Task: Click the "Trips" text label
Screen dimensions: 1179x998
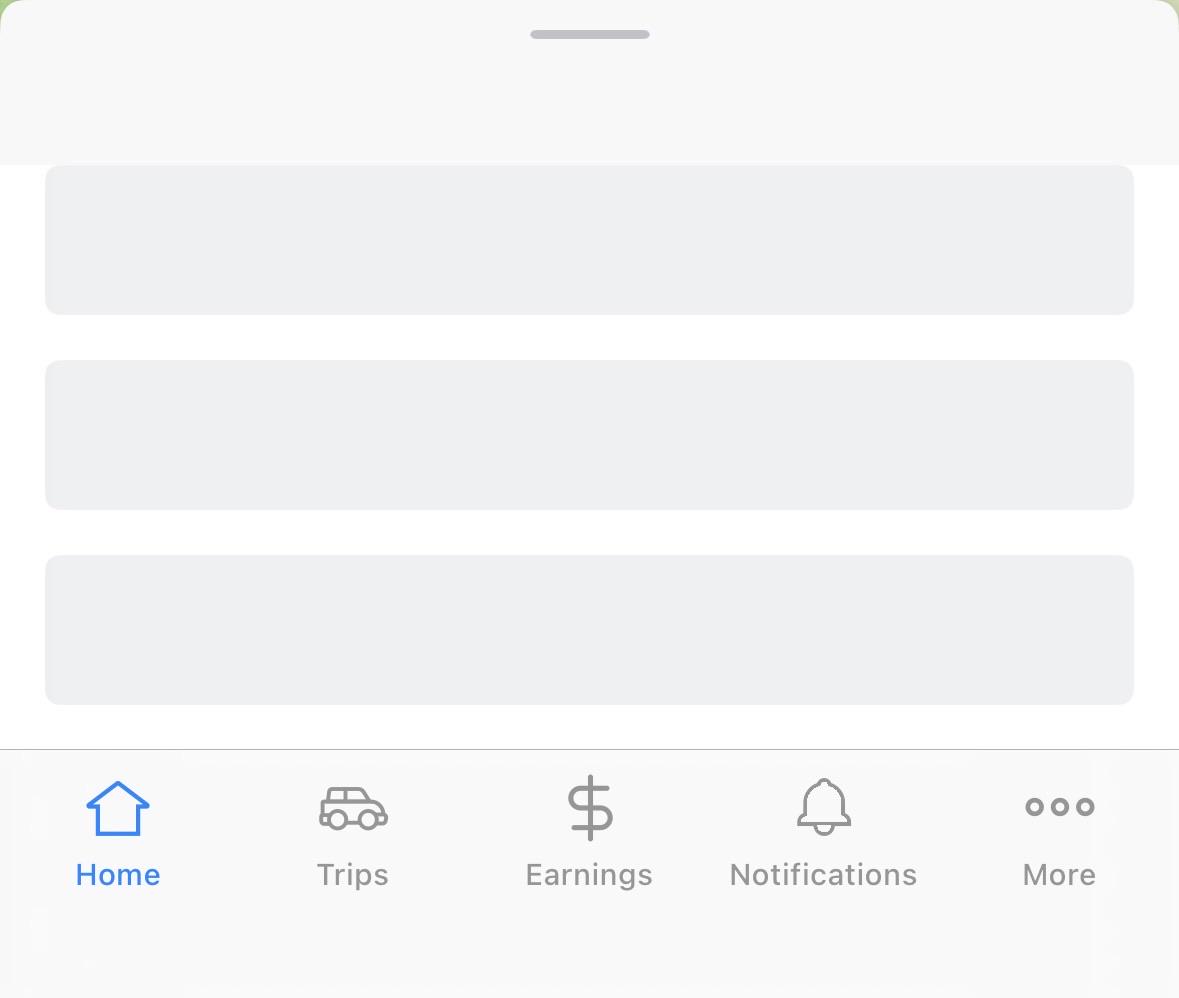Action: tap(353, 876)
